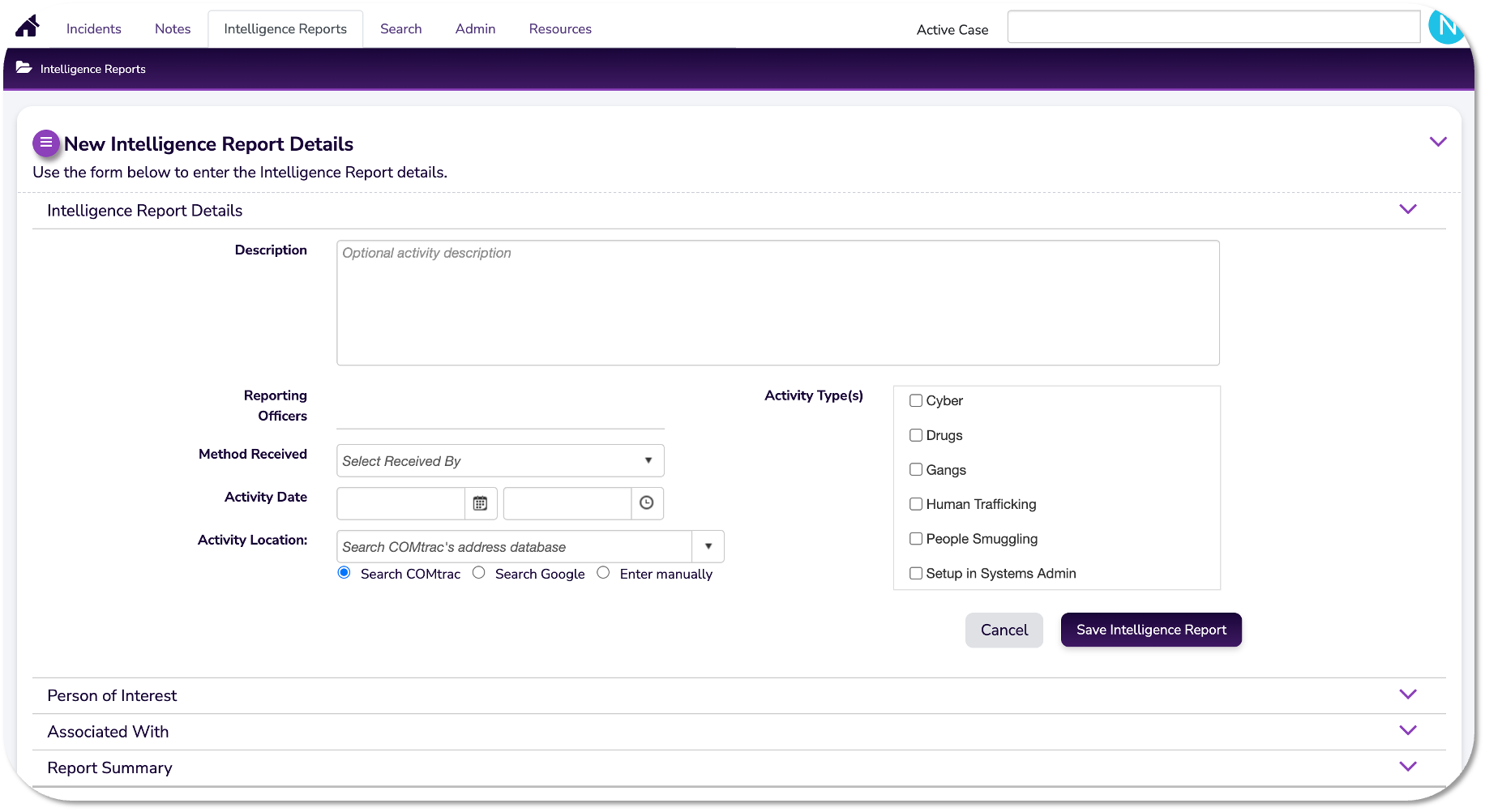Check the Cyber activity type box
The width and height of the screenshot is (1485, 812).
pyautogui.click(x=916, y=400)
